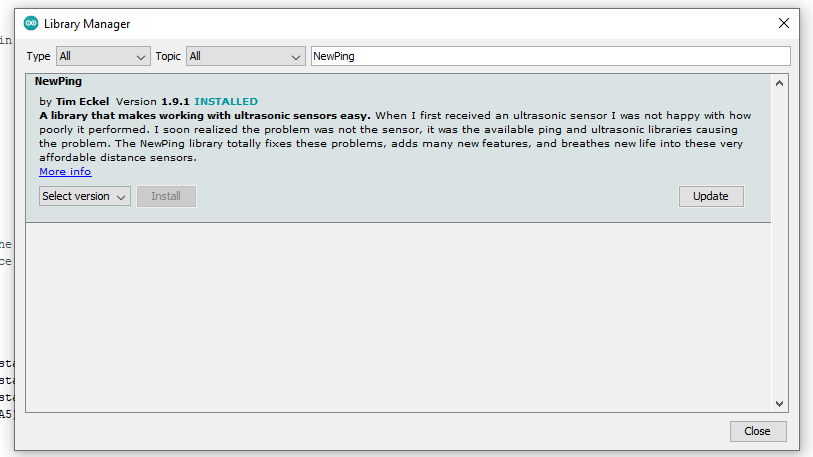Expand the Topic filter dropdown

245,56
